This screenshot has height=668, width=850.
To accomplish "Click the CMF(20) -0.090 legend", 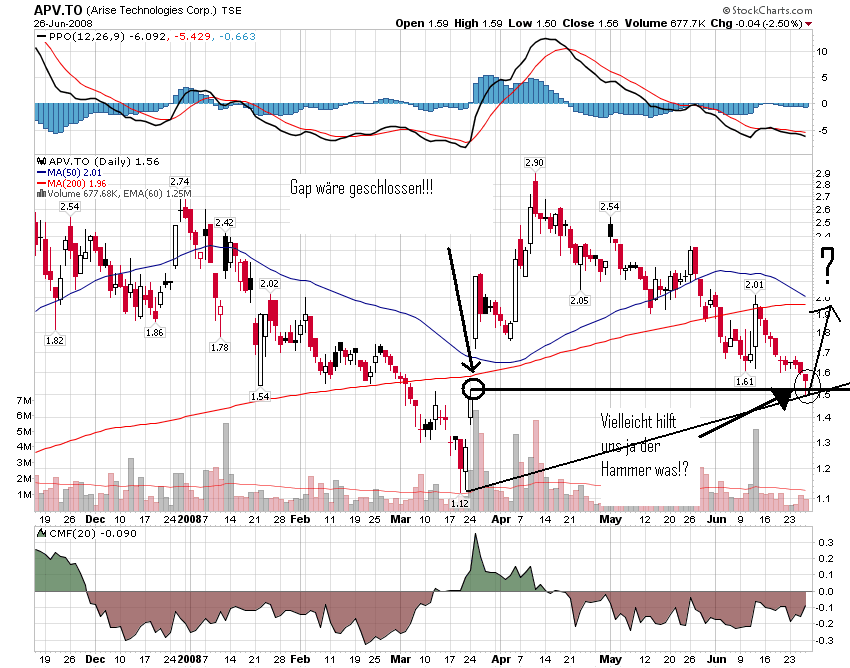I will point(93,534).
